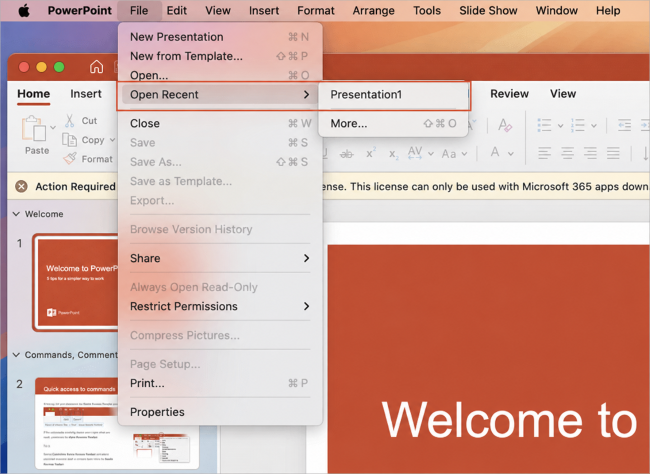Center align text icon

pyautogui.click(x=567, y=153)
